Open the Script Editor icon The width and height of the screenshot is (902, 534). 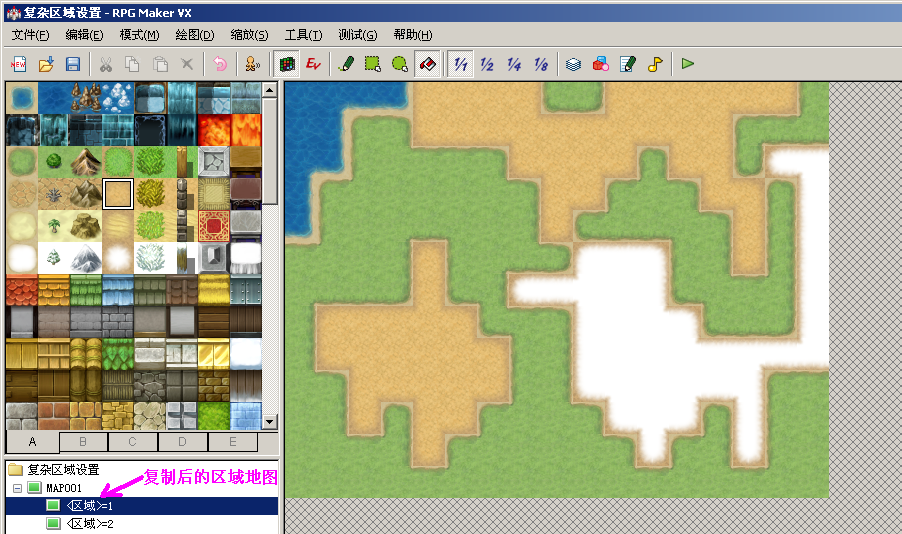(628, 64)
